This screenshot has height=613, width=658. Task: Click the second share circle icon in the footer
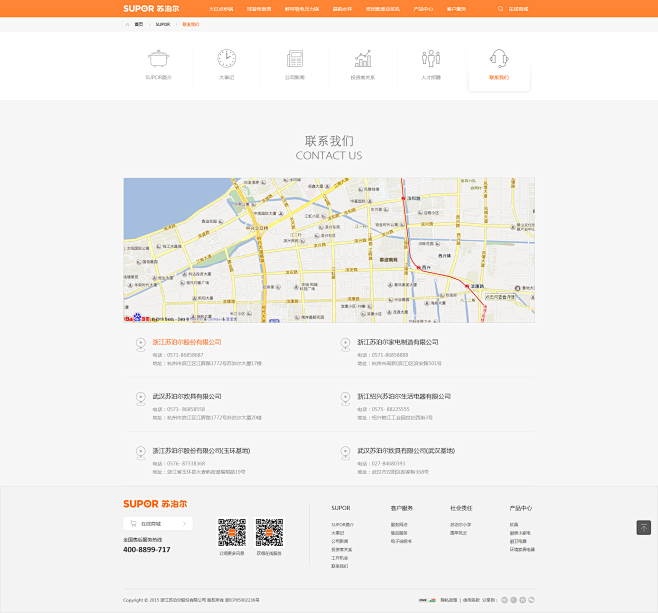pyautogui.click(x=513, y=600)
